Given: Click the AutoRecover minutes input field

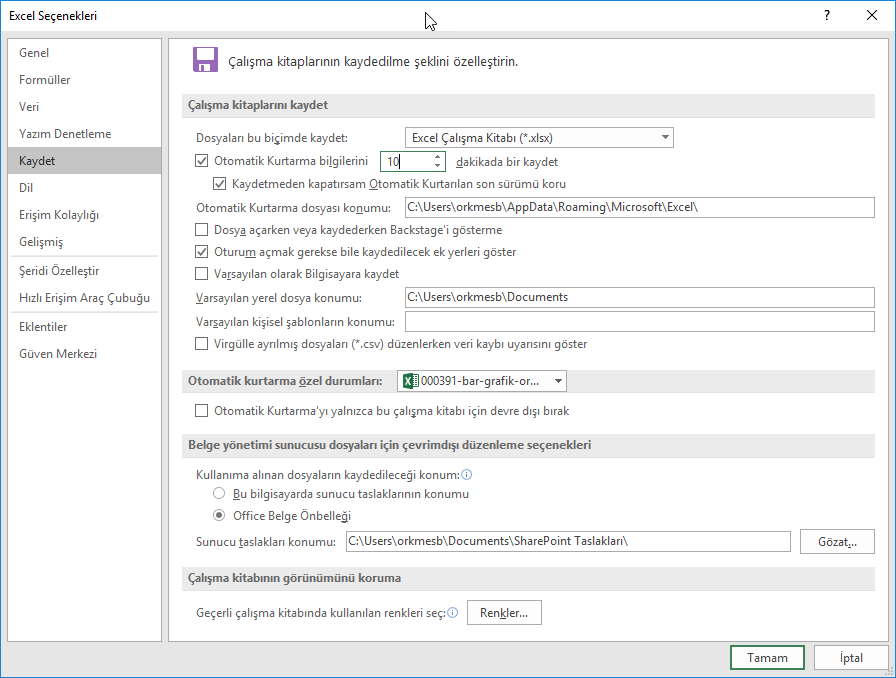Looking at the screenshot, I should (x=406, y=161).
